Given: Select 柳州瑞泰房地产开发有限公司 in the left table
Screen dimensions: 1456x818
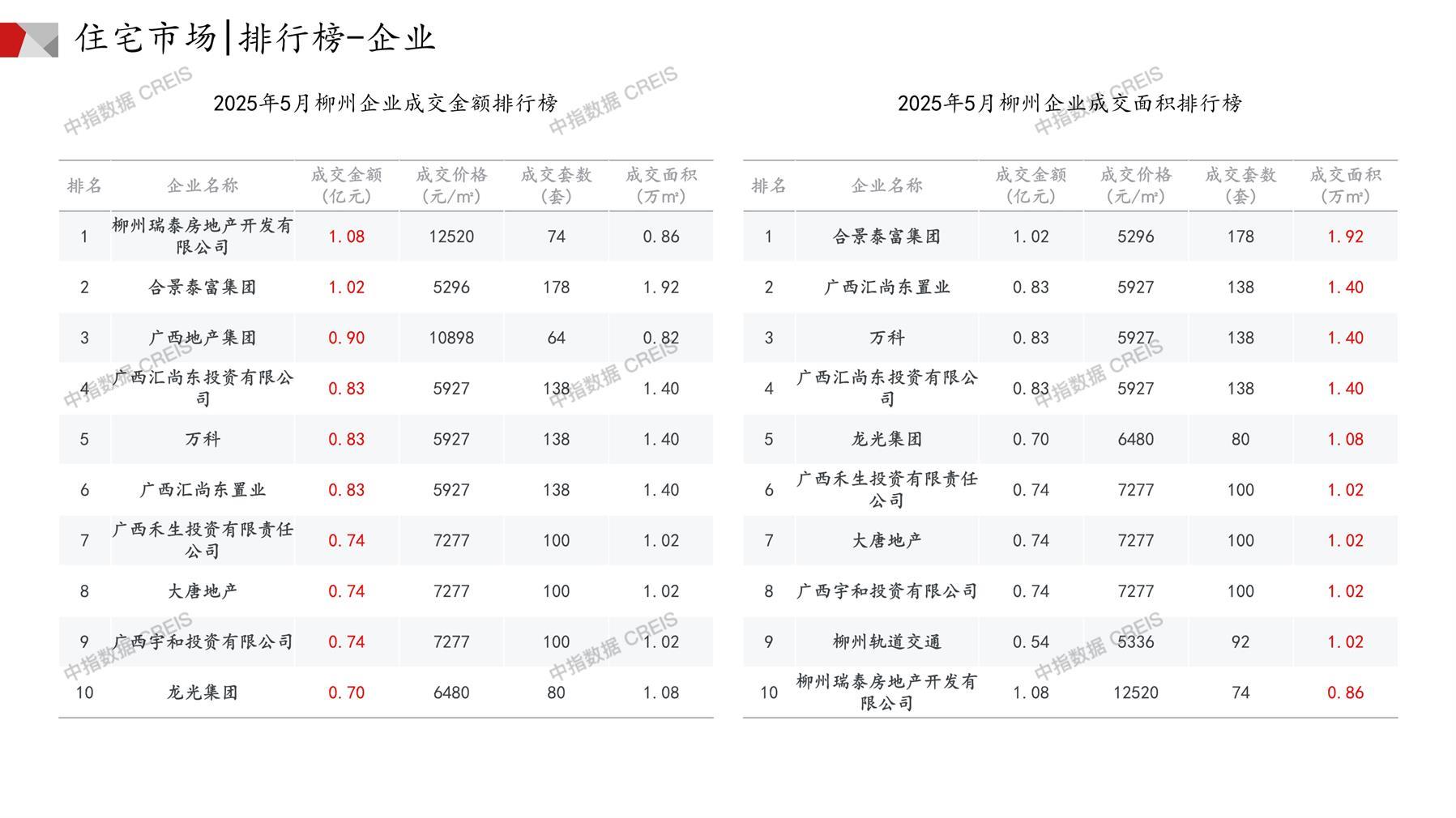Looking at the screenshot, I should pyautogui.click(x=203, y=236).
